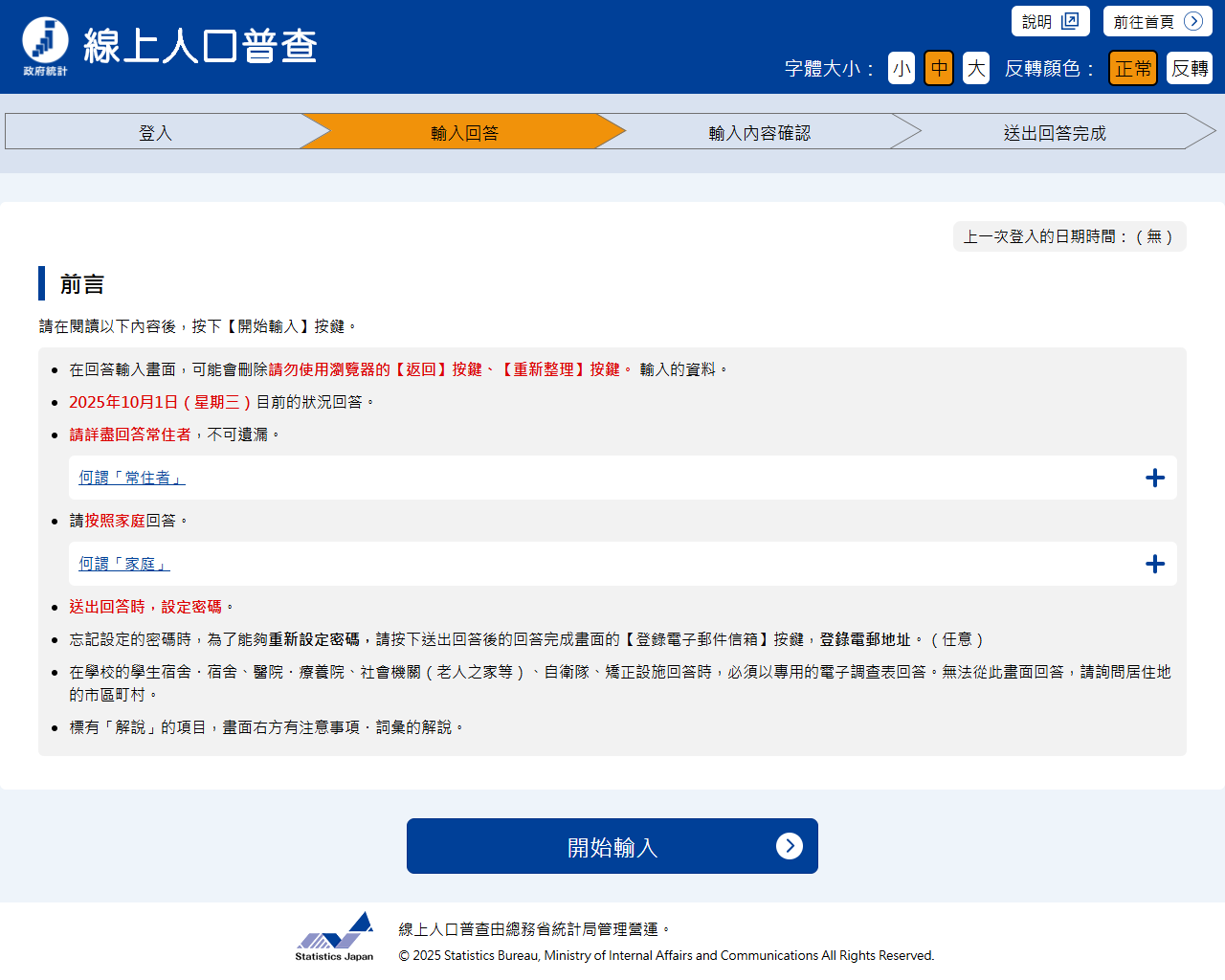1225x980 pixels.
Task: Set font size to 中
Action: click(939, 68)
